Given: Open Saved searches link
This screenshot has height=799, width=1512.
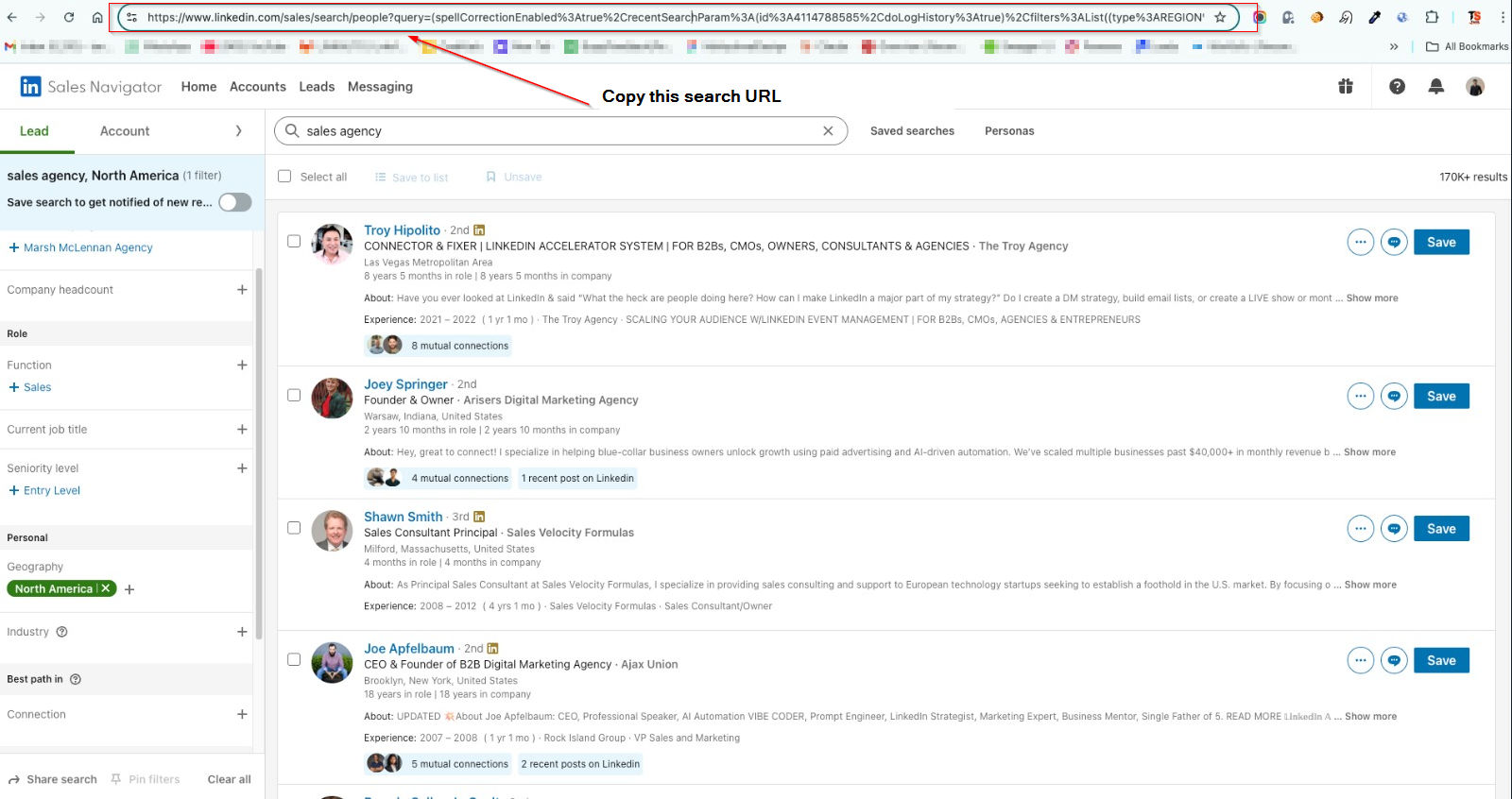Looking at the screenshot, I should (x=912, y=131).
